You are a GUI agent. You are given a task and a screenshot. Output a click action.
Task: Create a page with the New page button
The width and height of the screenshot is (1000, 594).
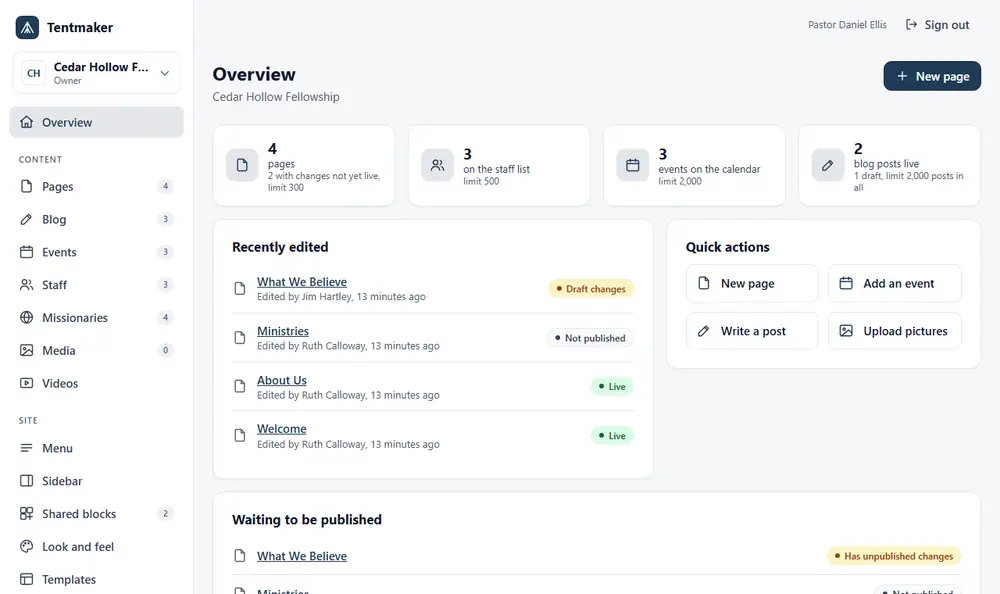tap(932, 76)
